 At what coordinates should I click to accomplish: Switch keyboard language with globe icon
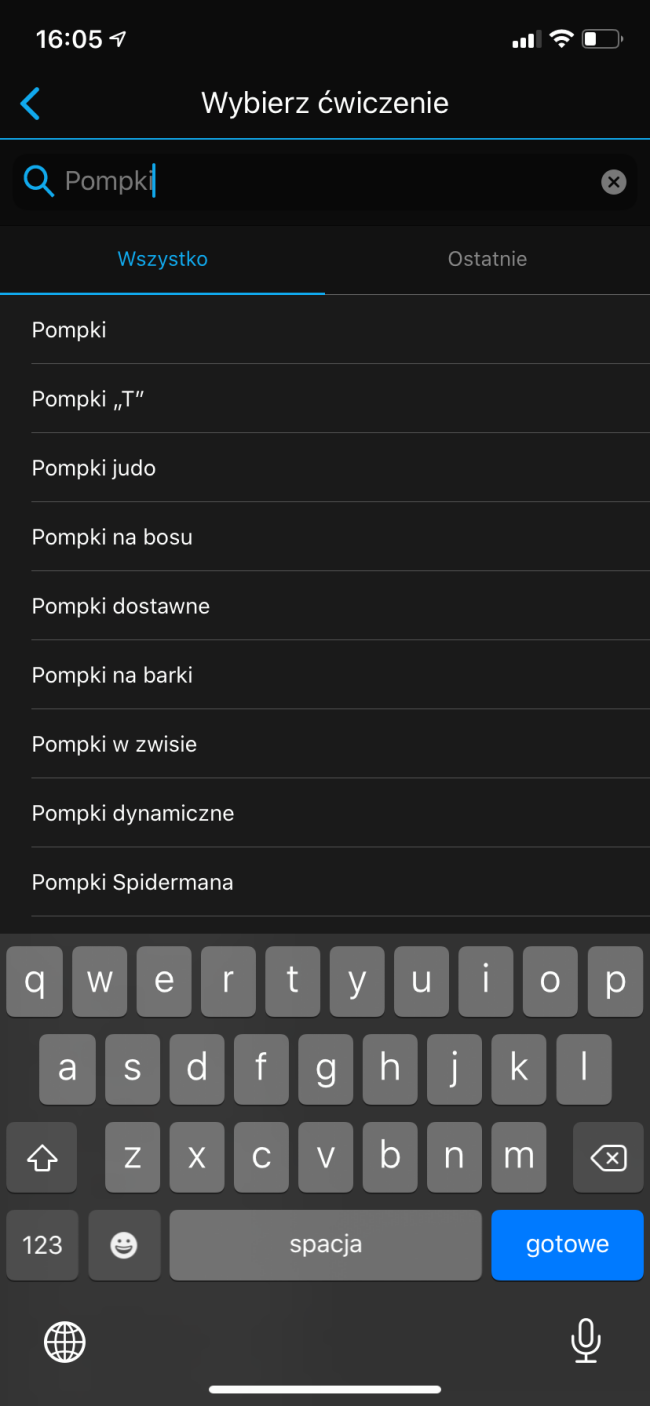[x=65, y=1341]
